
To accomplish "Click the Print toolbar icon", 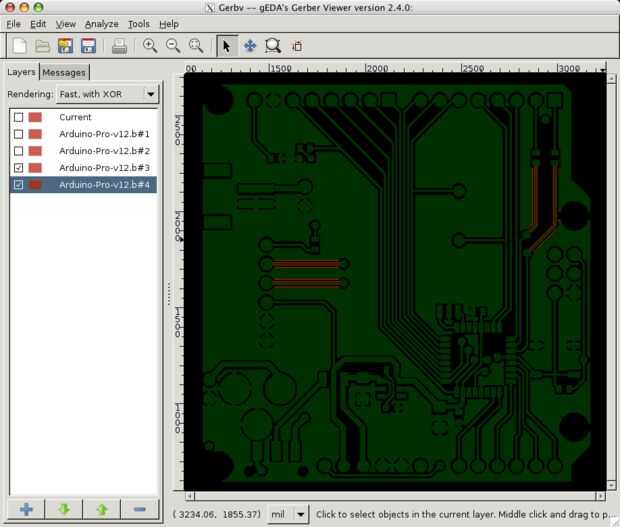I will click(119, 46).
